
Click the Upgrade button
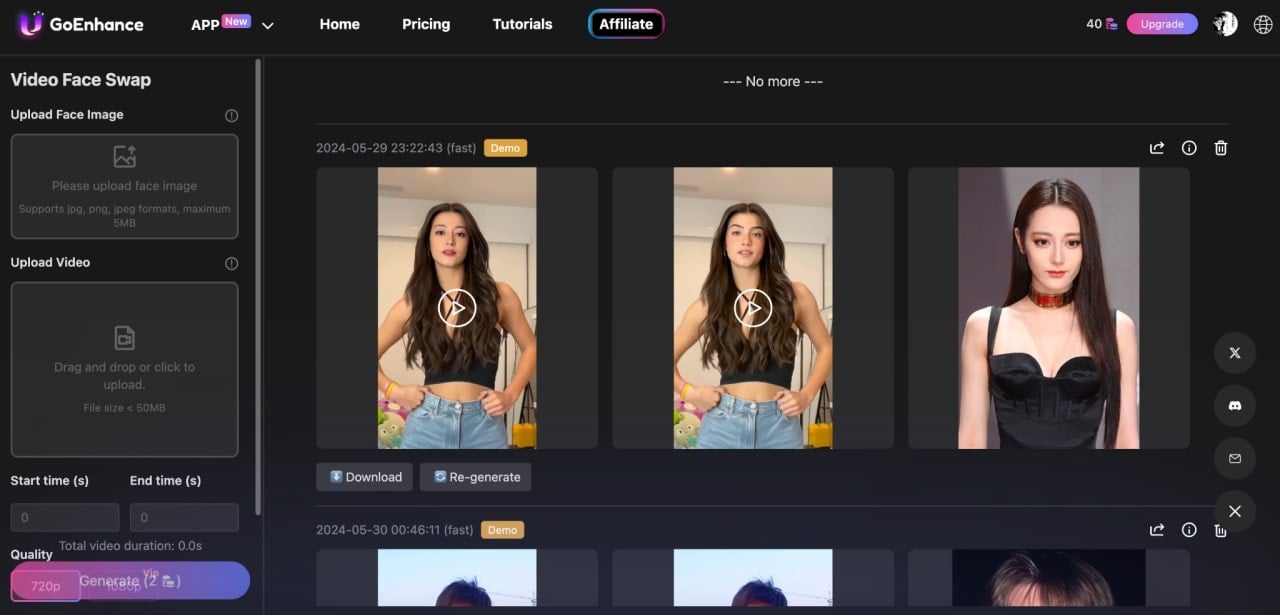(1162, 24)
